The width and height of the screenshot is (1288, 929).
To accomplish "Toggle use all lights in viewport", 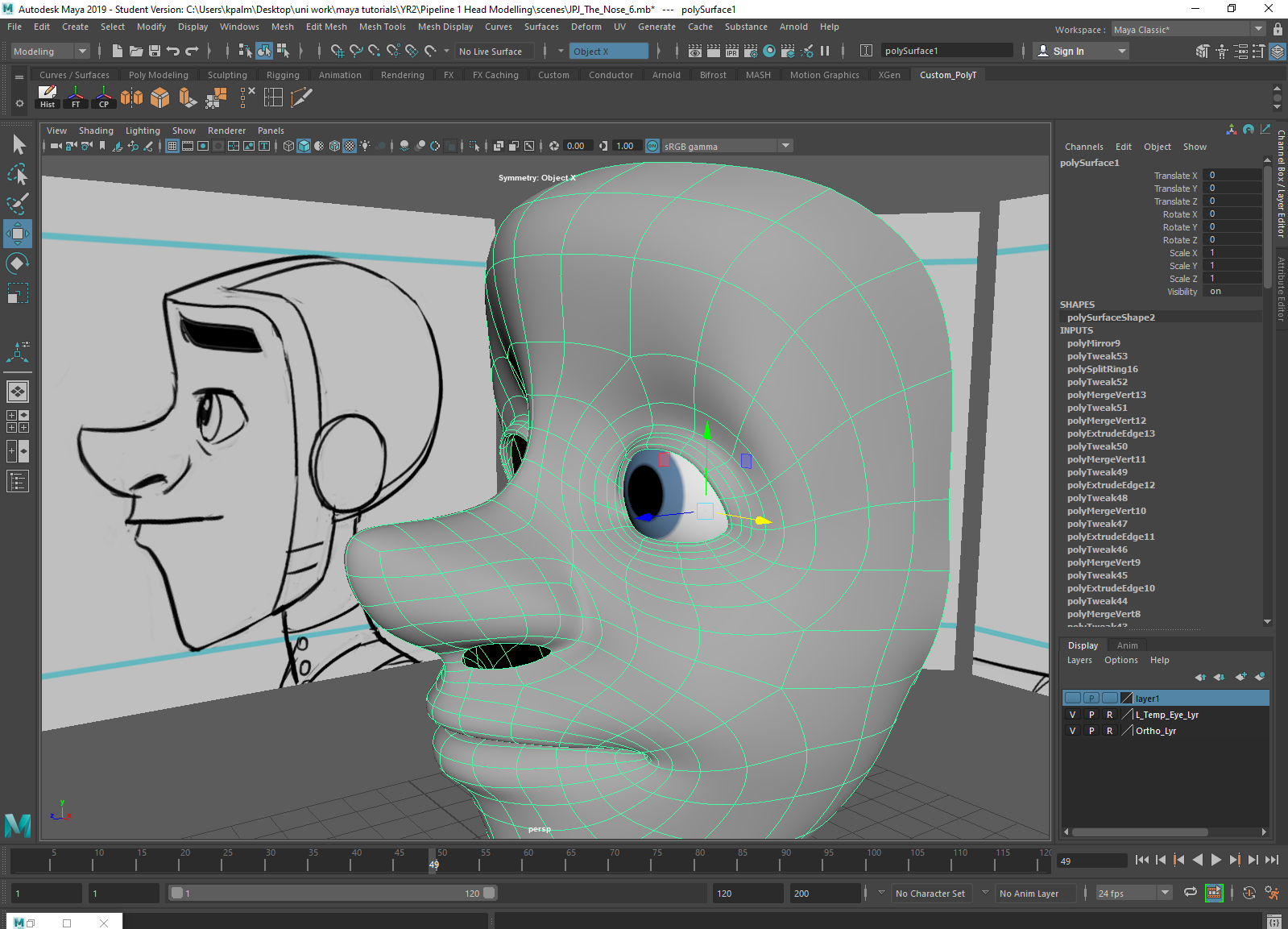I will tap(366, 146).
